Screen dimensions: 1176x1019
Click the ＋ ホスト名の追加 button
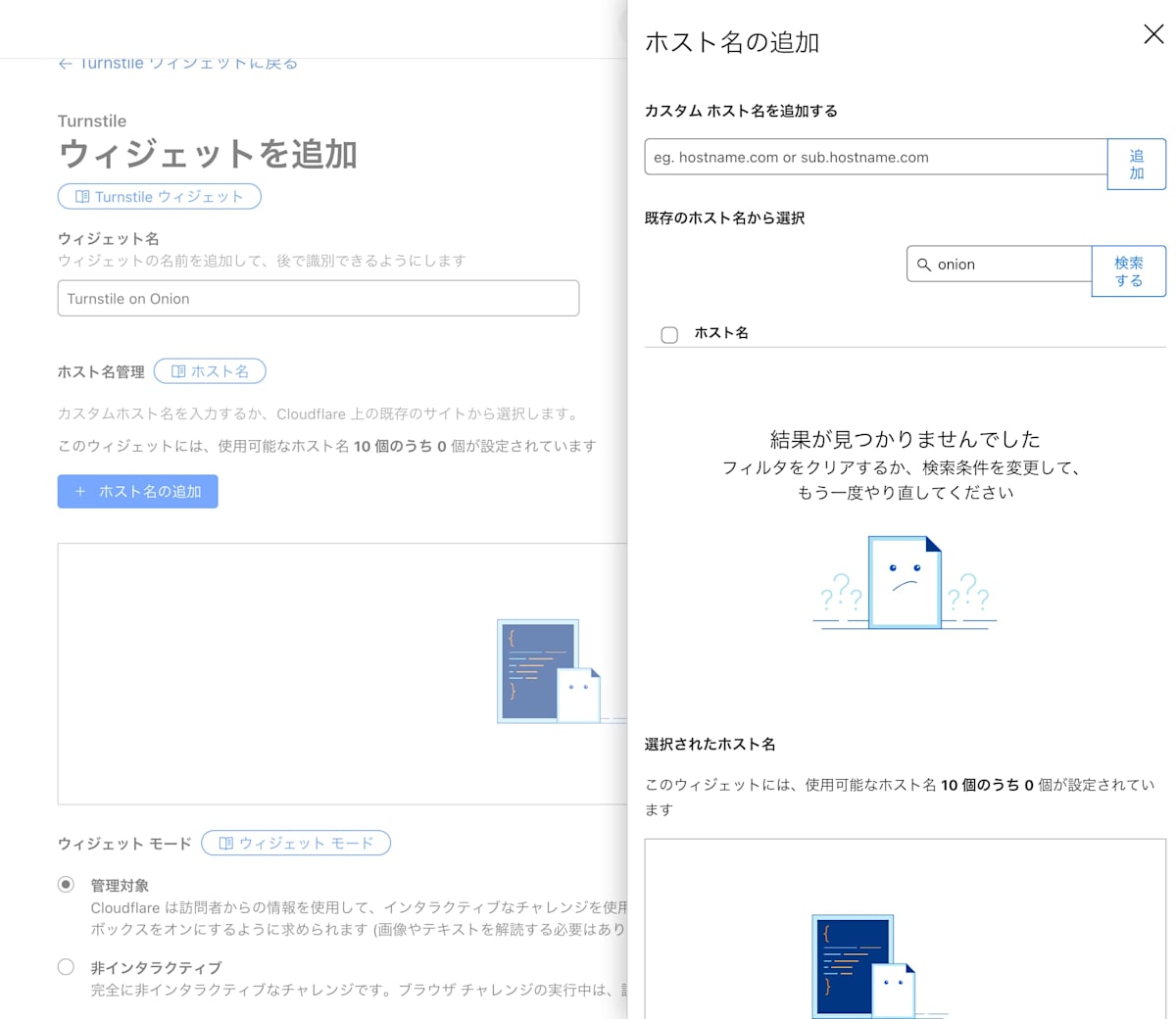coord(138,491)
